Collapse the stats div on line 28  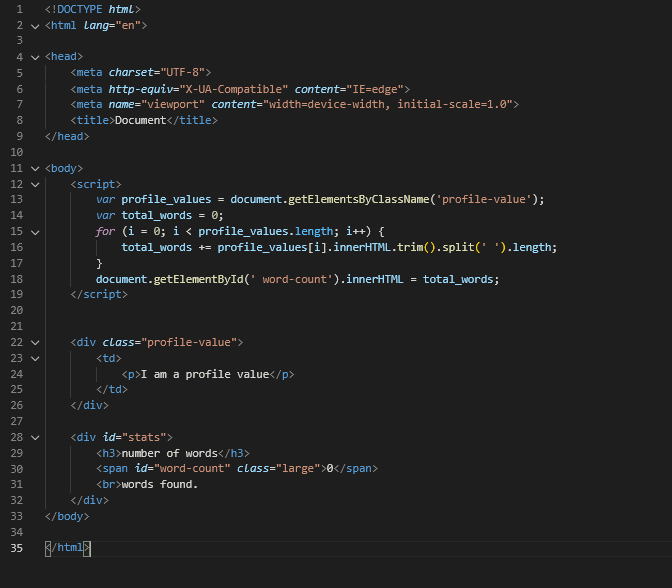35,438
